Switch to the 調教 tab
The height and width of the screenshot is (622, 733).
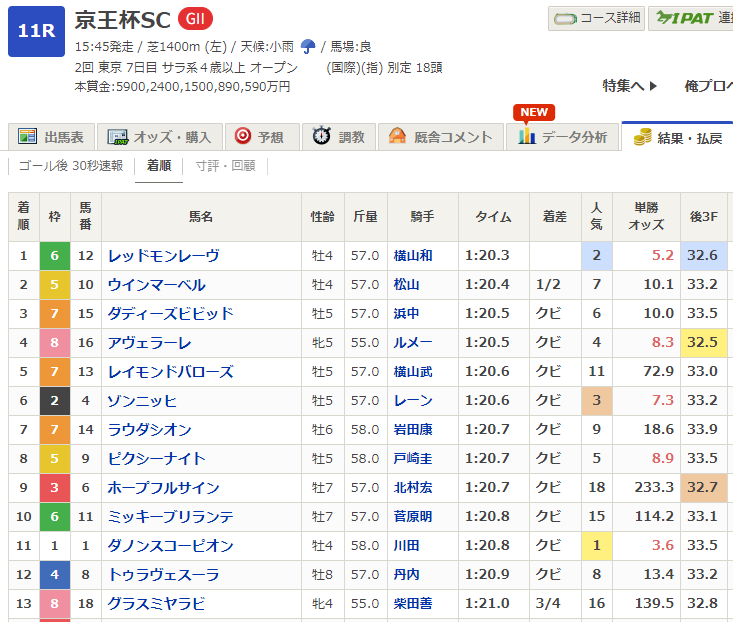[x=339, y=137]
